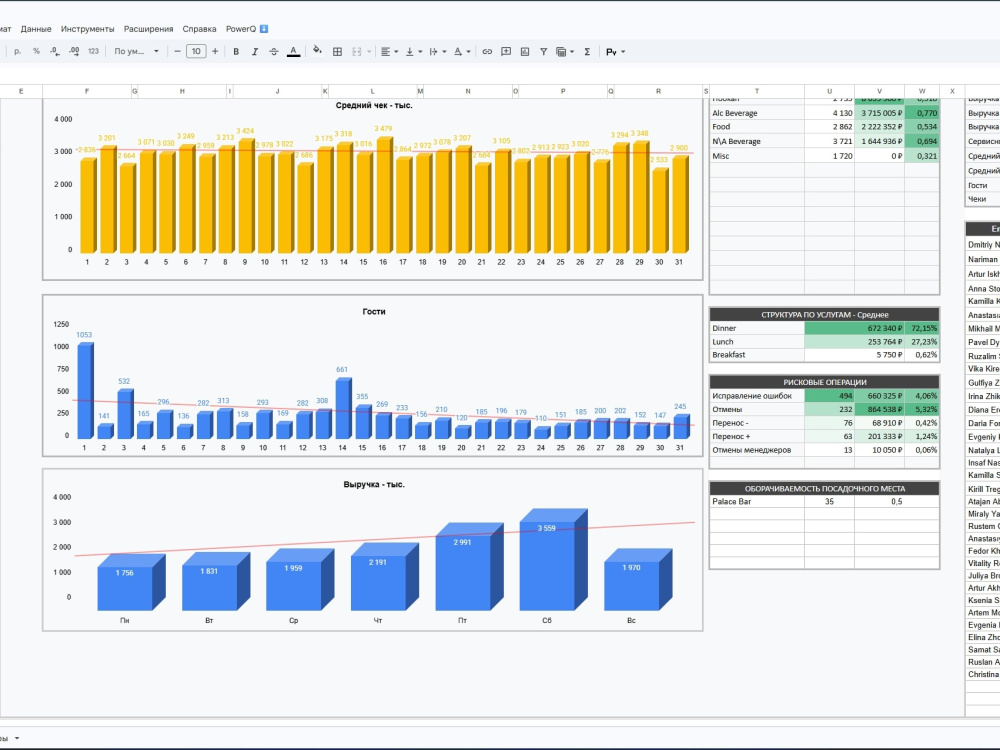The image size is (1000, 750).
Task: Click the font size field showing 10
Action: click(196, 52)
